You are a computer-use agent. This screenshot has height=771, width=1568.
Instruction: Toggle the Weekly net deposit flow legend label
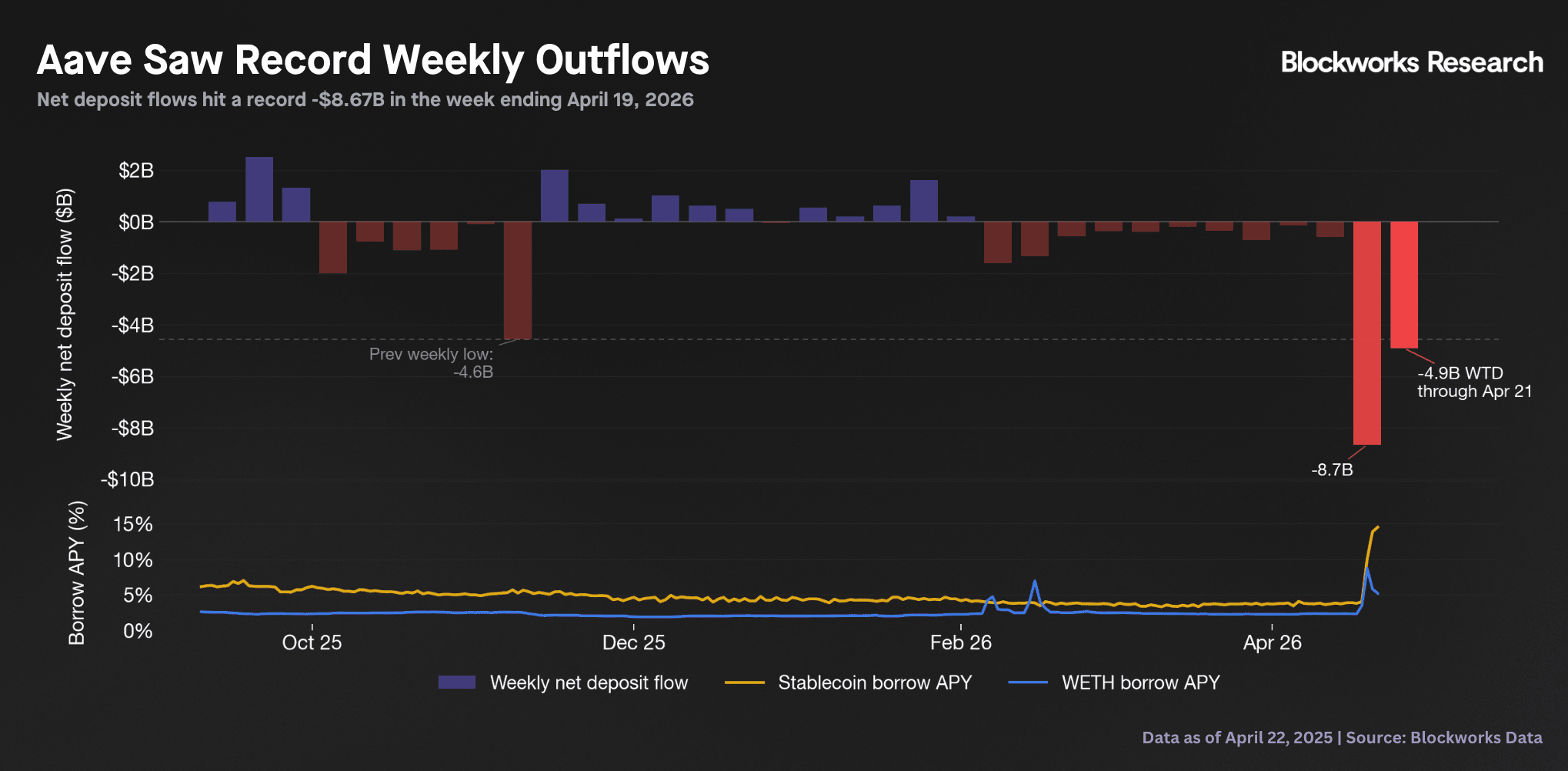(589, 683)
